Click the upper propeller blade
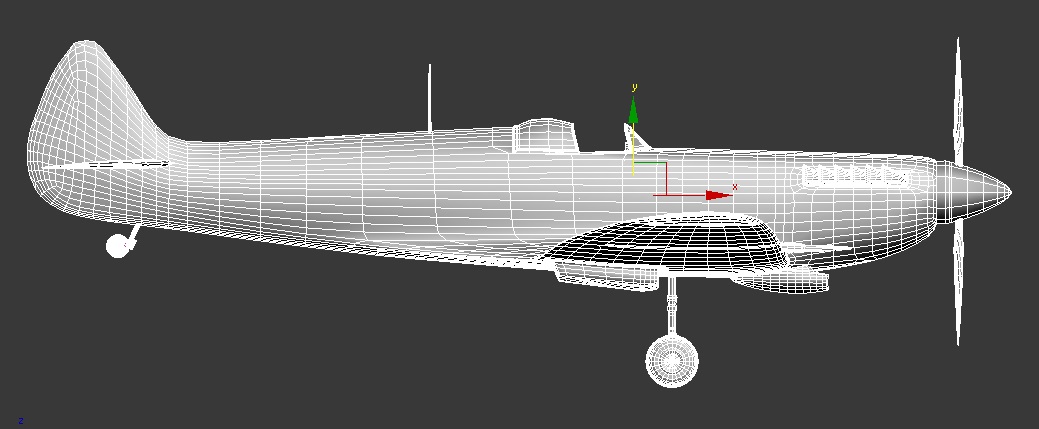This screenshot has width=1039, height=429. pyautogui.click(x=957, y=99)
